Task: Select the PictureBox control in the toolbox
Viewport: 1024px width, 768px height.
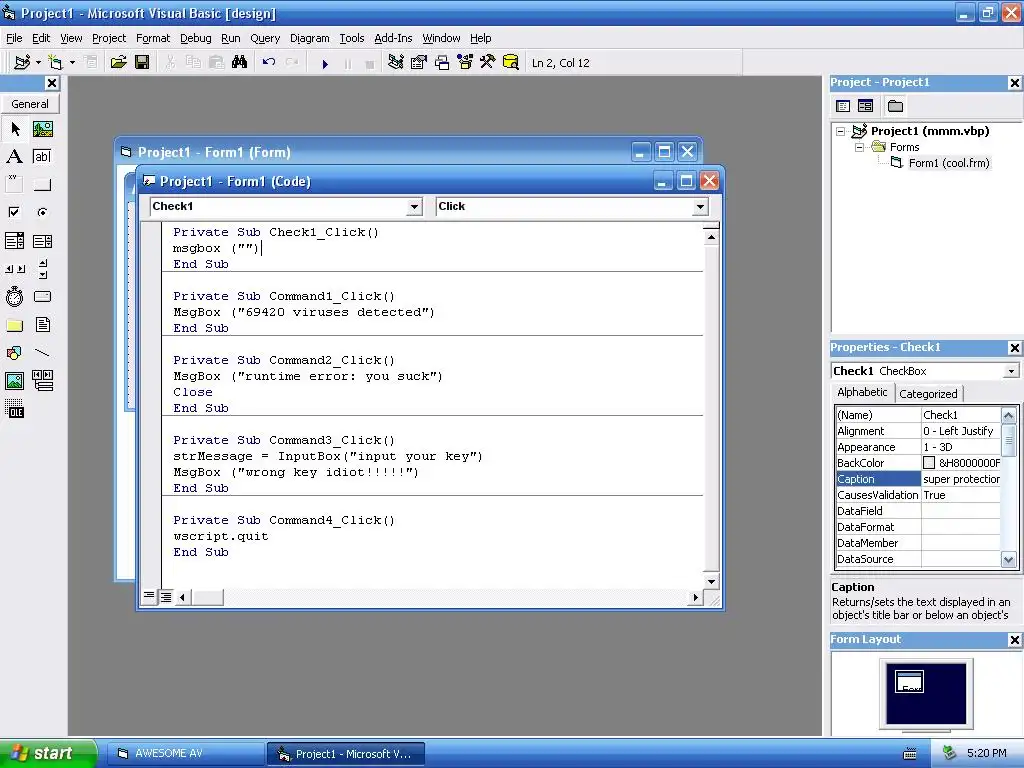Action: tap(42, 129)
